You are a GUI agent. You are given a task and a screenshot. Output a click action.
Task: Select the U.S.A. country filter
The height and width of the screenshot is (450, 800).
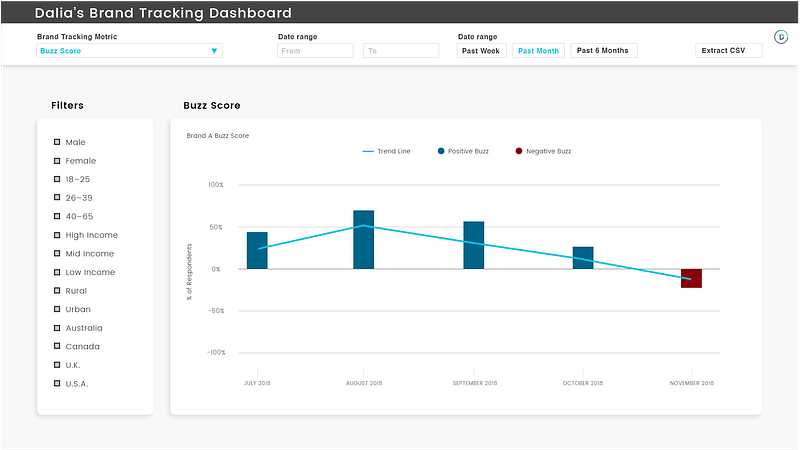click(x=57, y=383)
